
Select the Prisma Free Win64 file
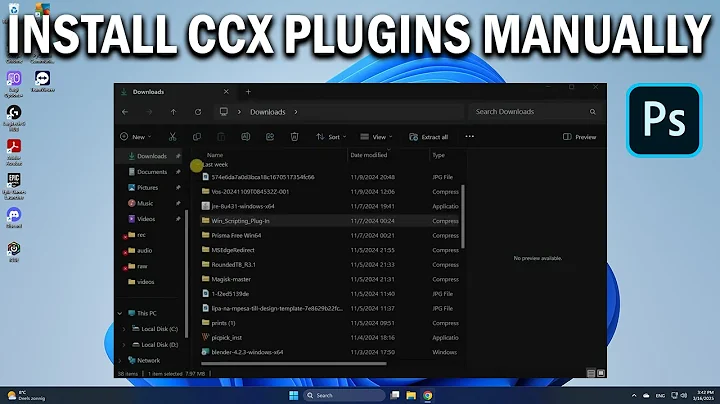330,236
